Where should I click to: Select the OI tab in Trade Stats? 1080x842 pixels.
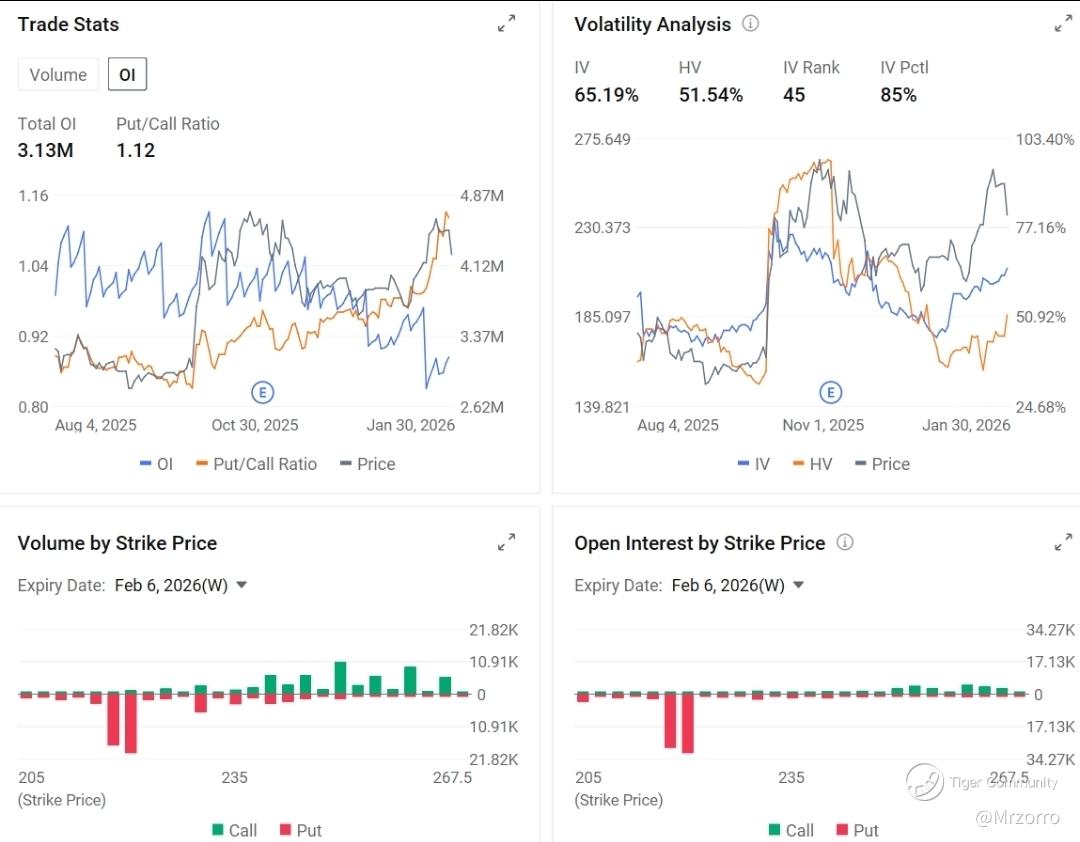[x=127, y=75]
